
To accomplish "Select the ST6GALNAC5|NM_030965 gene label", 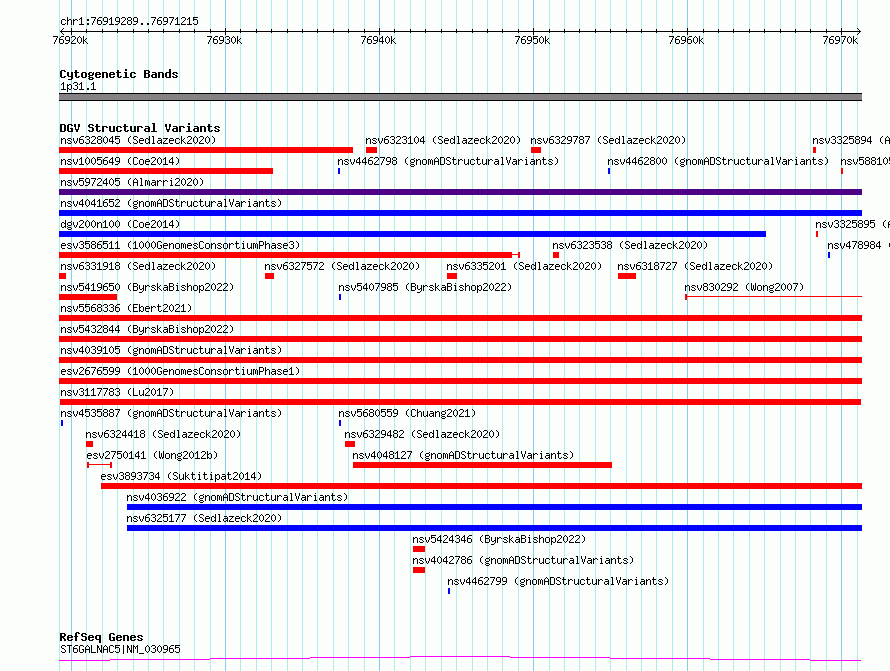I will click(x=120, y=649).
